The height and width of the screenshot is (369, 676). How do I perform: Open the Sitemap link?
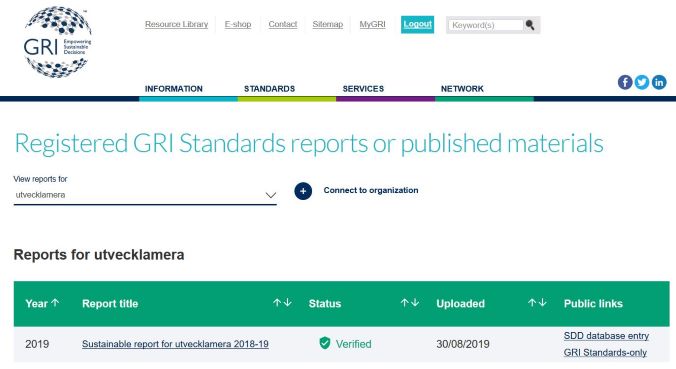pyautogui.click(x=328, y=25)
